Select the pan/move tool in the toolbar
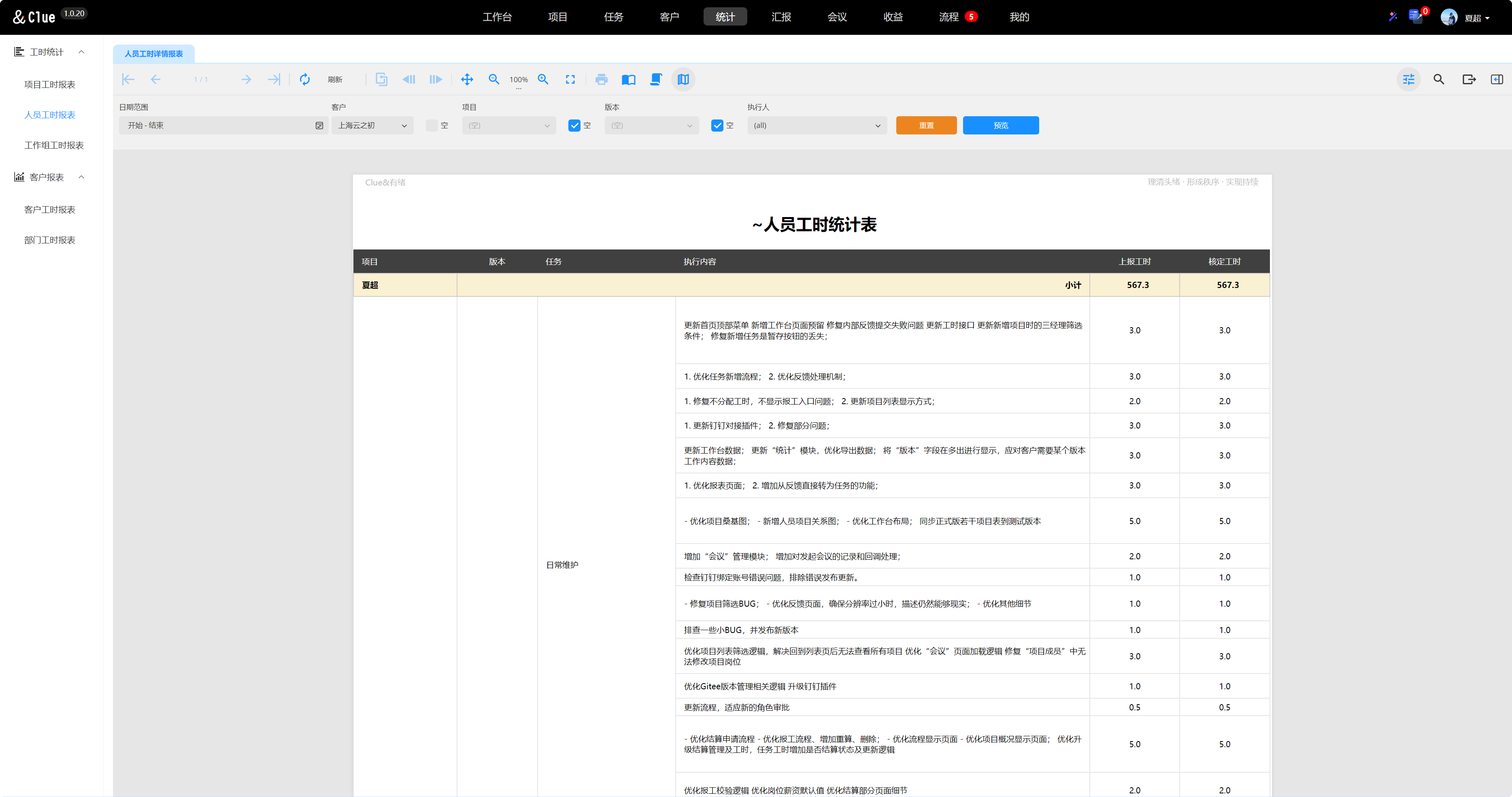The image size is (1512, 797). click(467, 79)
